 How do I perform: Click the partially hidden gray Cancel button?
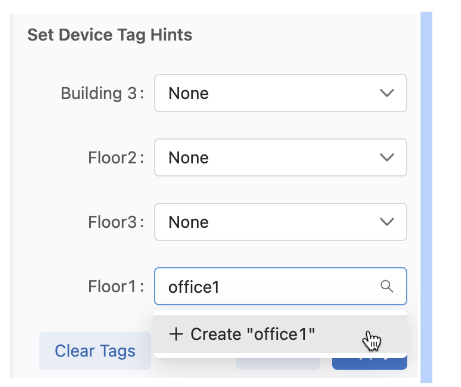tap(278, 363)
